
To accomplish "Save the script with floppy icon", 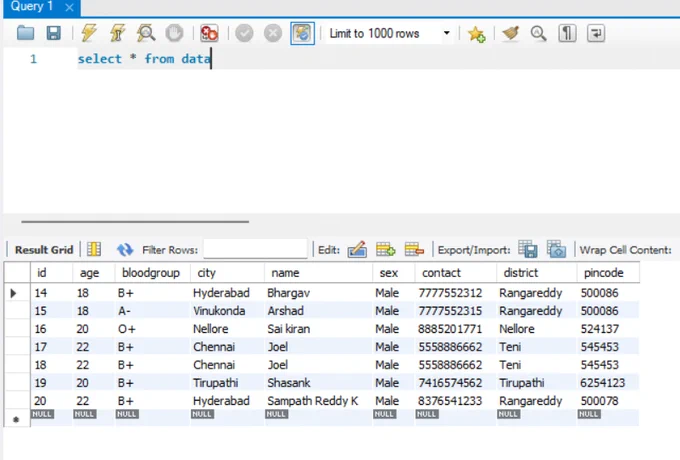I will click(54, 33).
